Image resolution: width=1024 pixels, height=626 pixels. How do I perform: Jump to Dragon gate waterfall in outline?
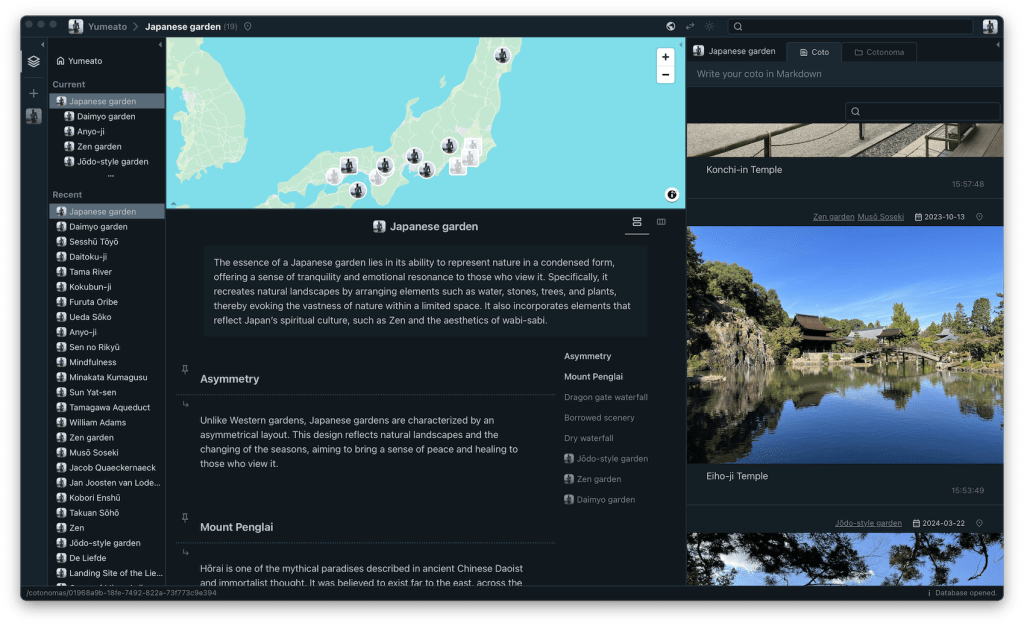[x=605, y=397]
